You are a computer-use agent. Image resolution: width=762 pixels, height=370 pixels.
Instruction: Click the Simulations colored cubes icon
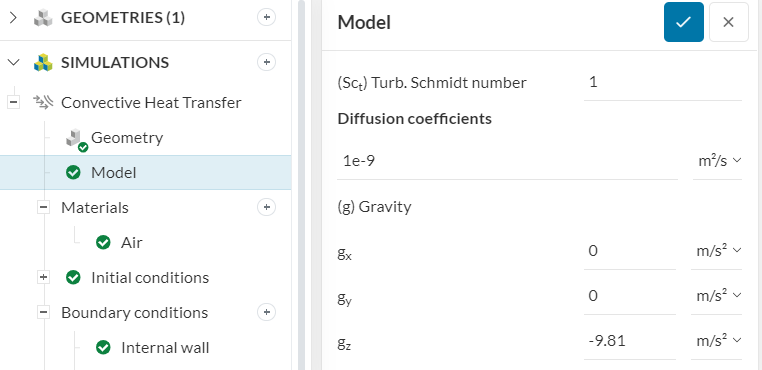click(43, 63)
